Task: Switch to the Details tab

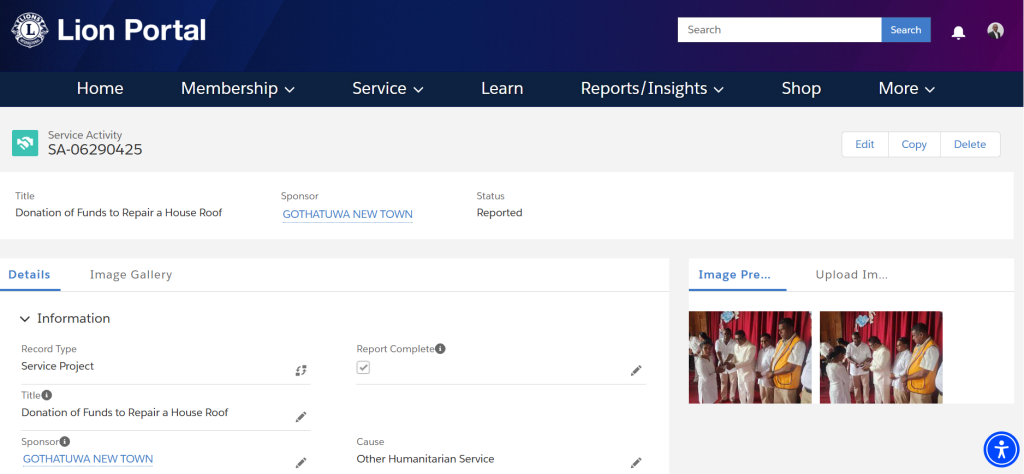Action: coord(29,275)
